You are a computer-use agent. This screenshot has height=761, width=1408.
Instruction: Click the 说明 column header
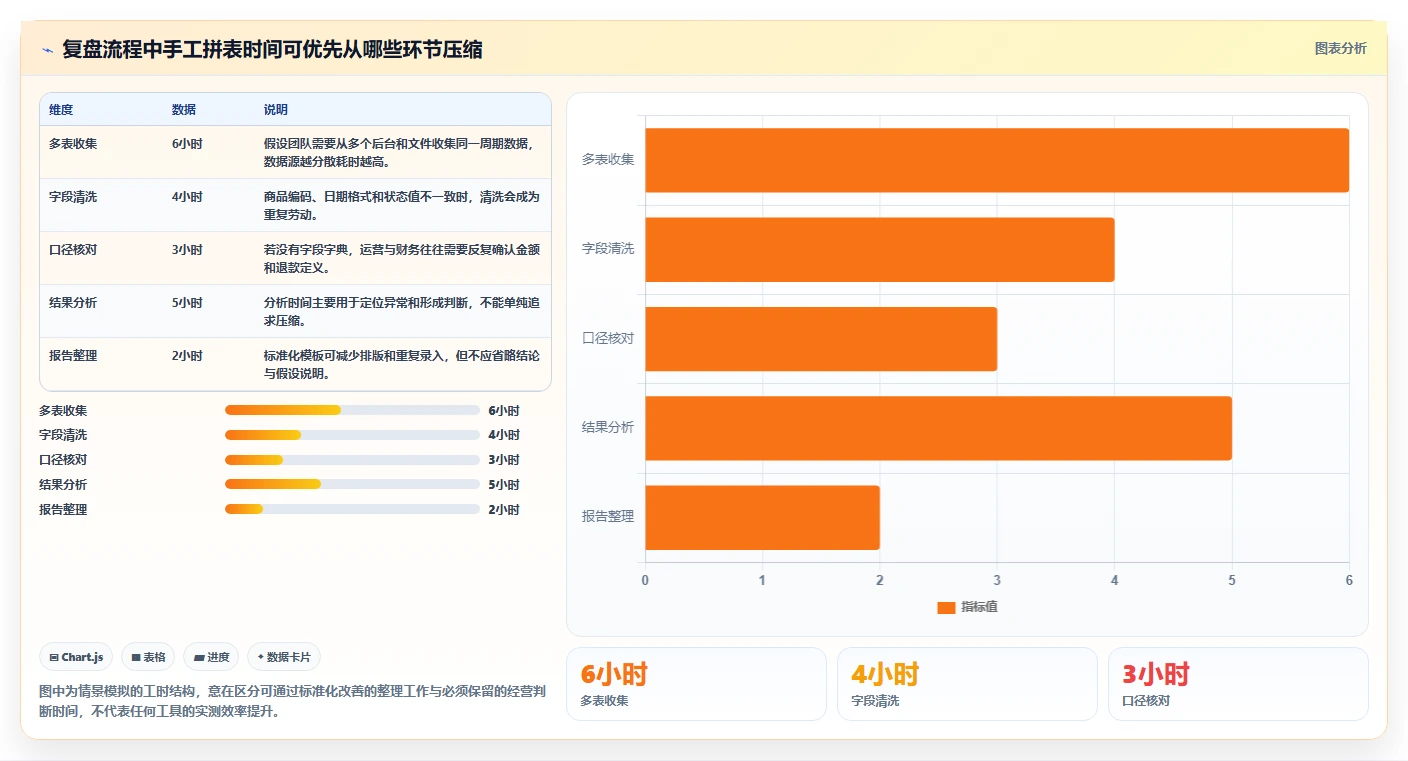pos(276,110)
